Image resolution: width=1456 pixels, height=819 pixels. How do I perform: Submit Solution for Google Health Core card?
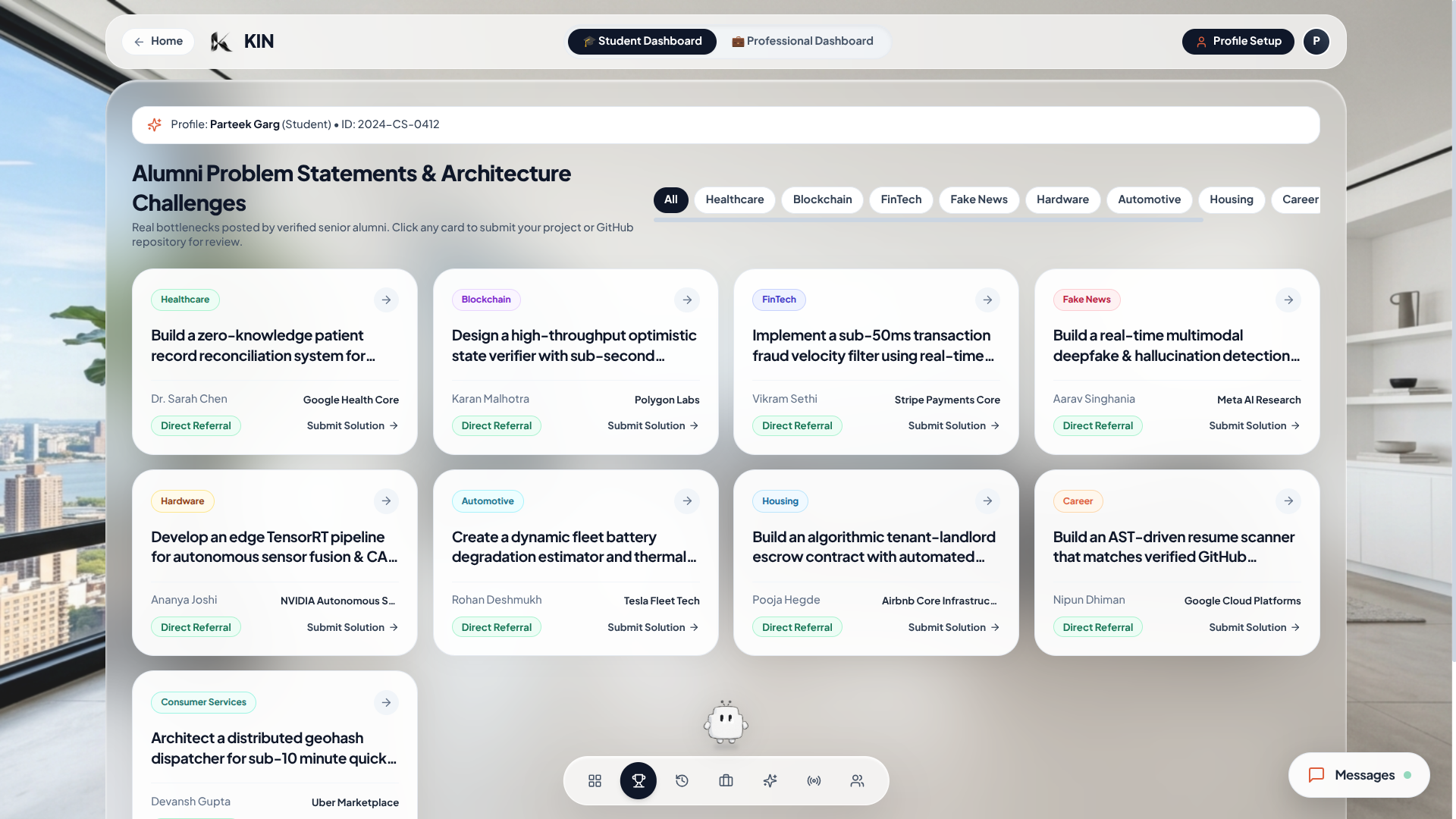click(x=353, y=426)
